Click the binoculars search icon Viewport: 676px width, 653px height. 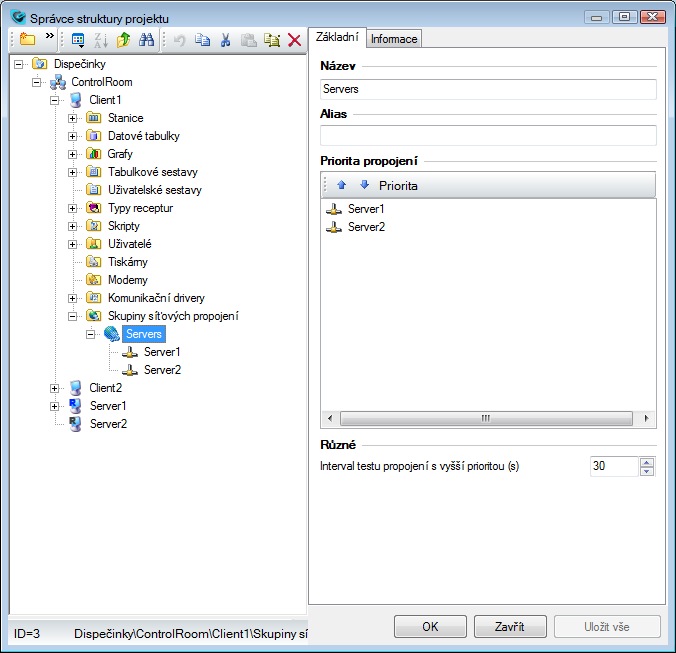(x=146, y=40)
